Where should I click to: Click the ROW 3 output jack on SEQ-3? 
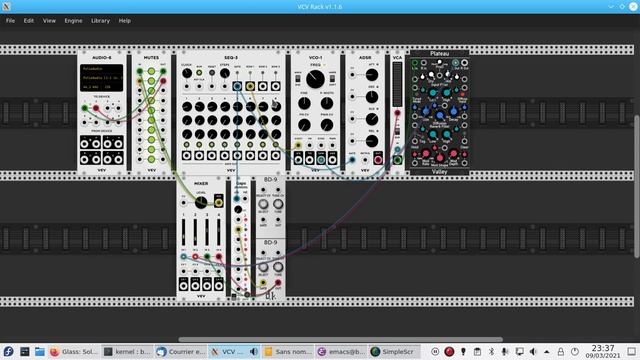point(276,86)
